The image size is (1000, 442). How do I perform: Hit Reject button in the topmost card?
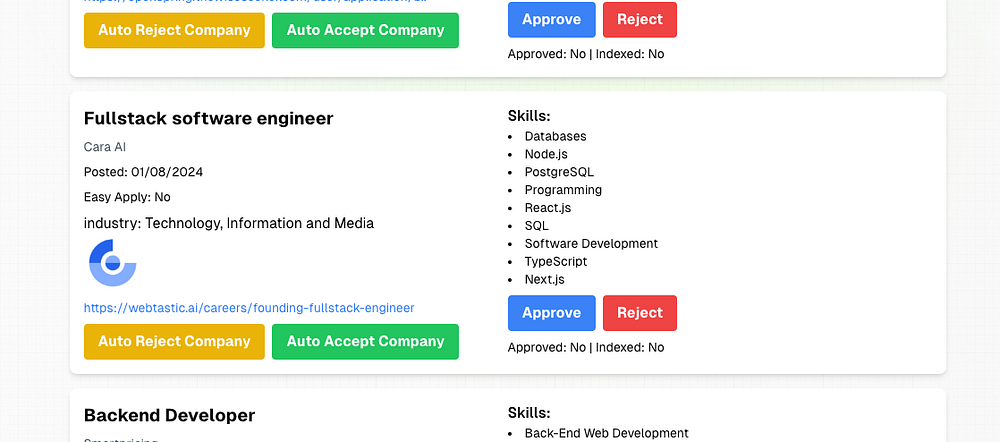639,20
